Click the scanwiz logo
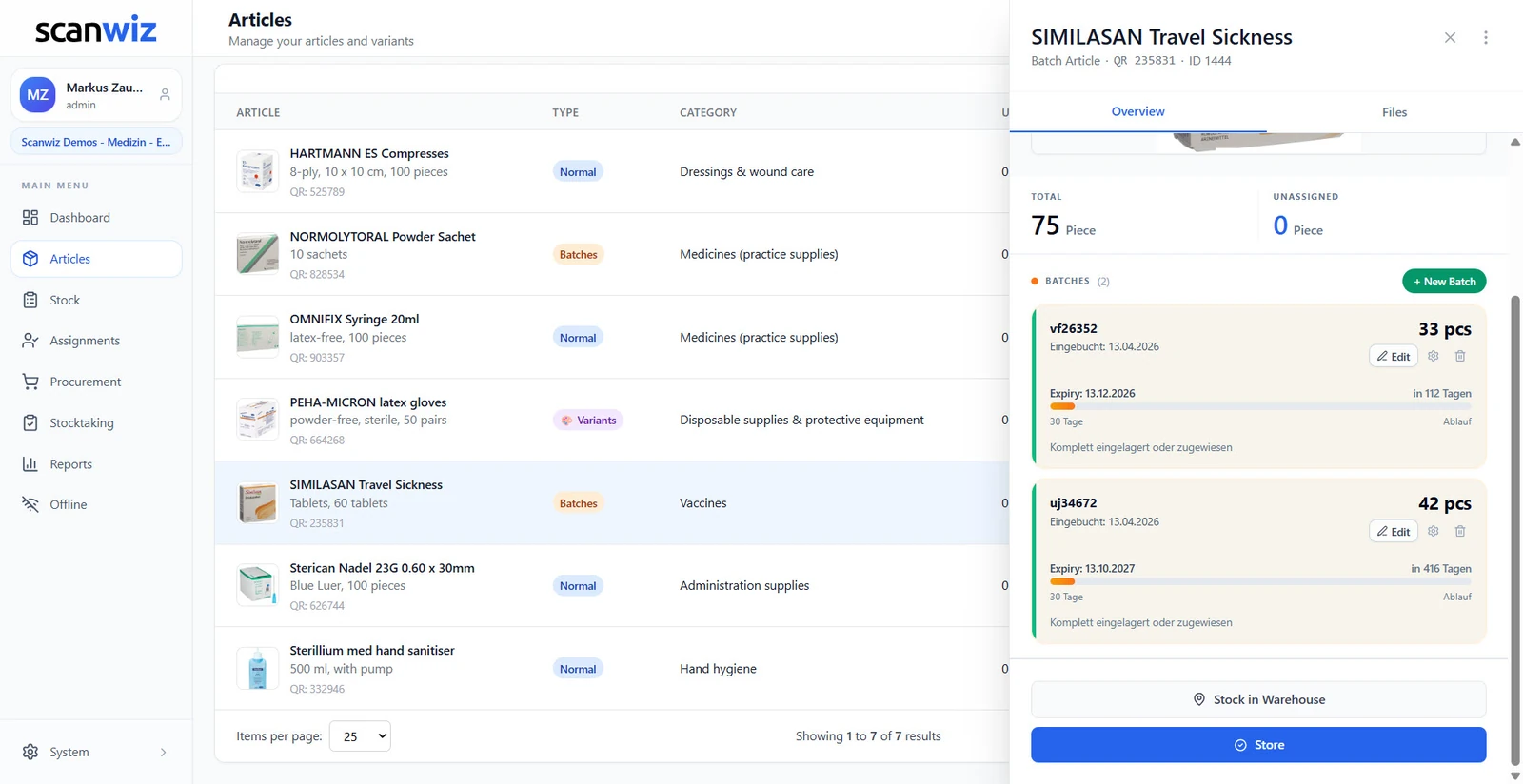 (x=95, y=29)
